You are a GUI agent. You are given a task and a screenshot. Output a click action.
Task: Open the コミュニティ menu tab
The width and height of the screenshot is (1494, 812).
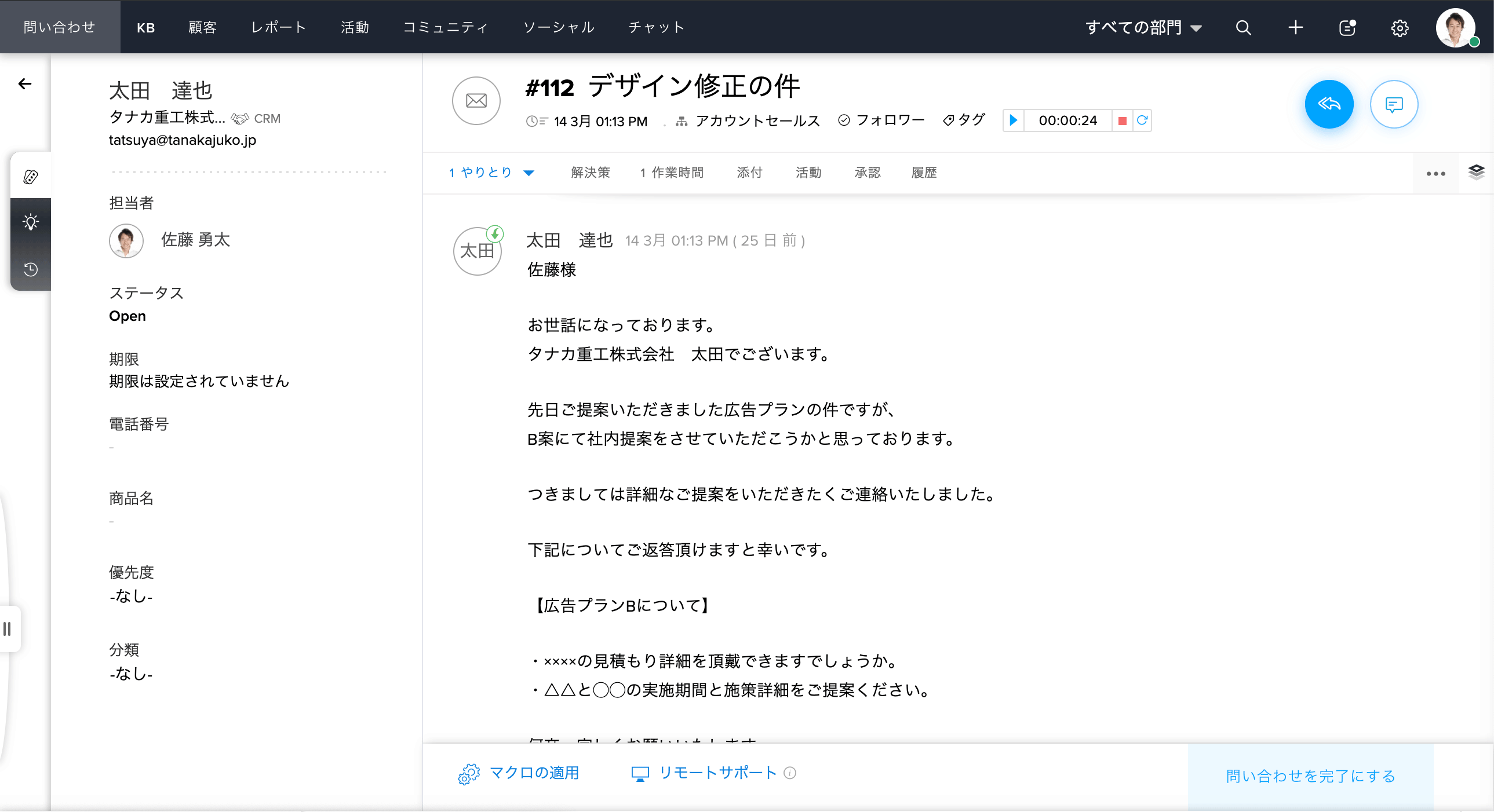[446, 27]
